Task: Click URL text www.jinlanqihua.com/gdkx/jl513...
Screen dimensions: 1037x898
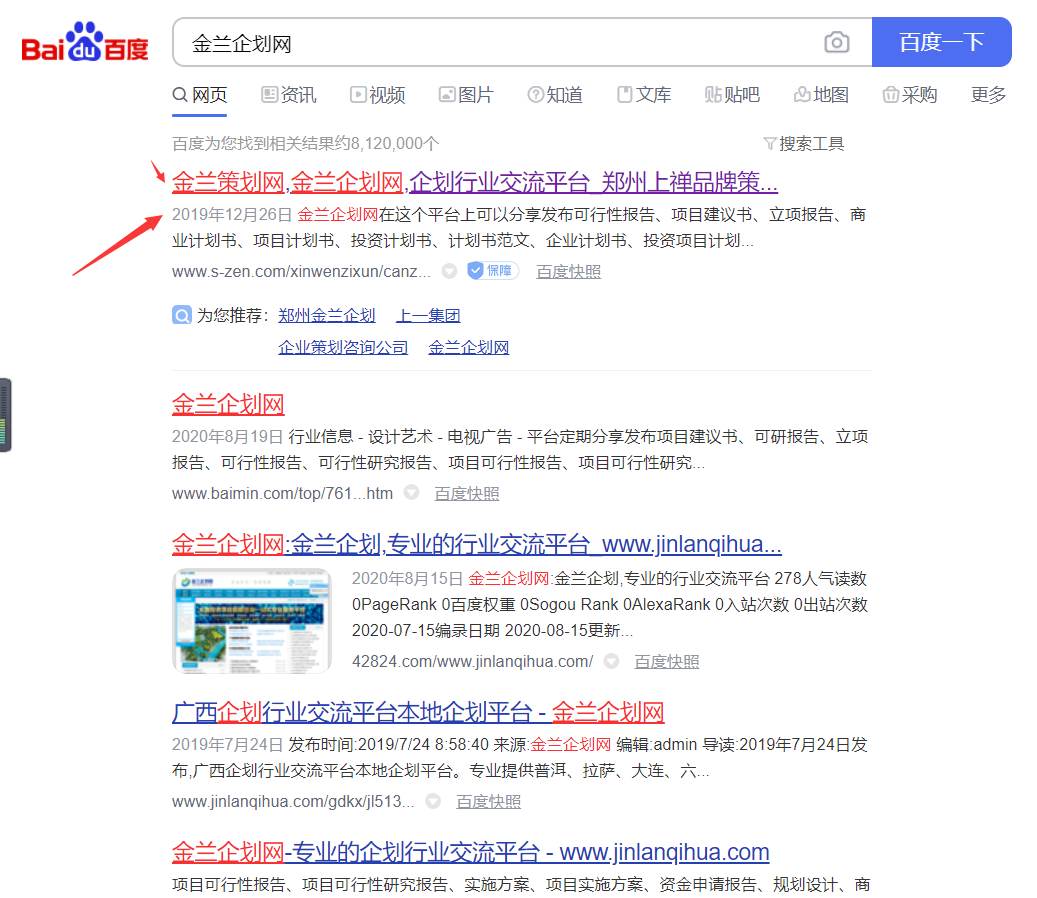Action: coord(293,801)
